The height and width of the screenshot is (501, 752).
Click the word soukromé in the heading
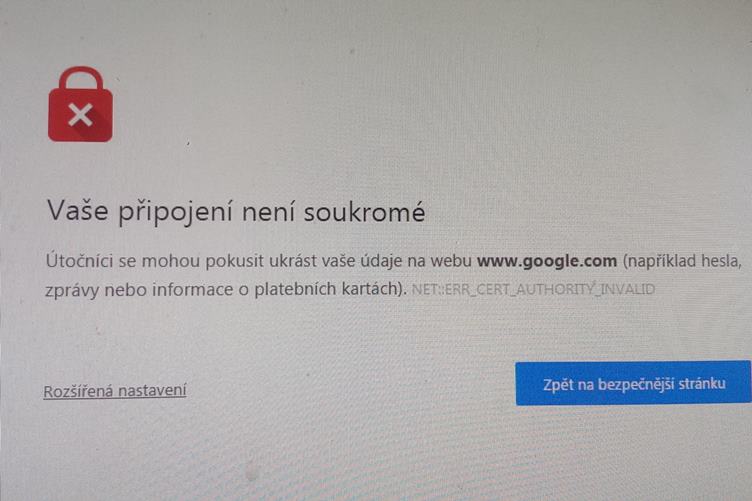click(x=364, y=212)
